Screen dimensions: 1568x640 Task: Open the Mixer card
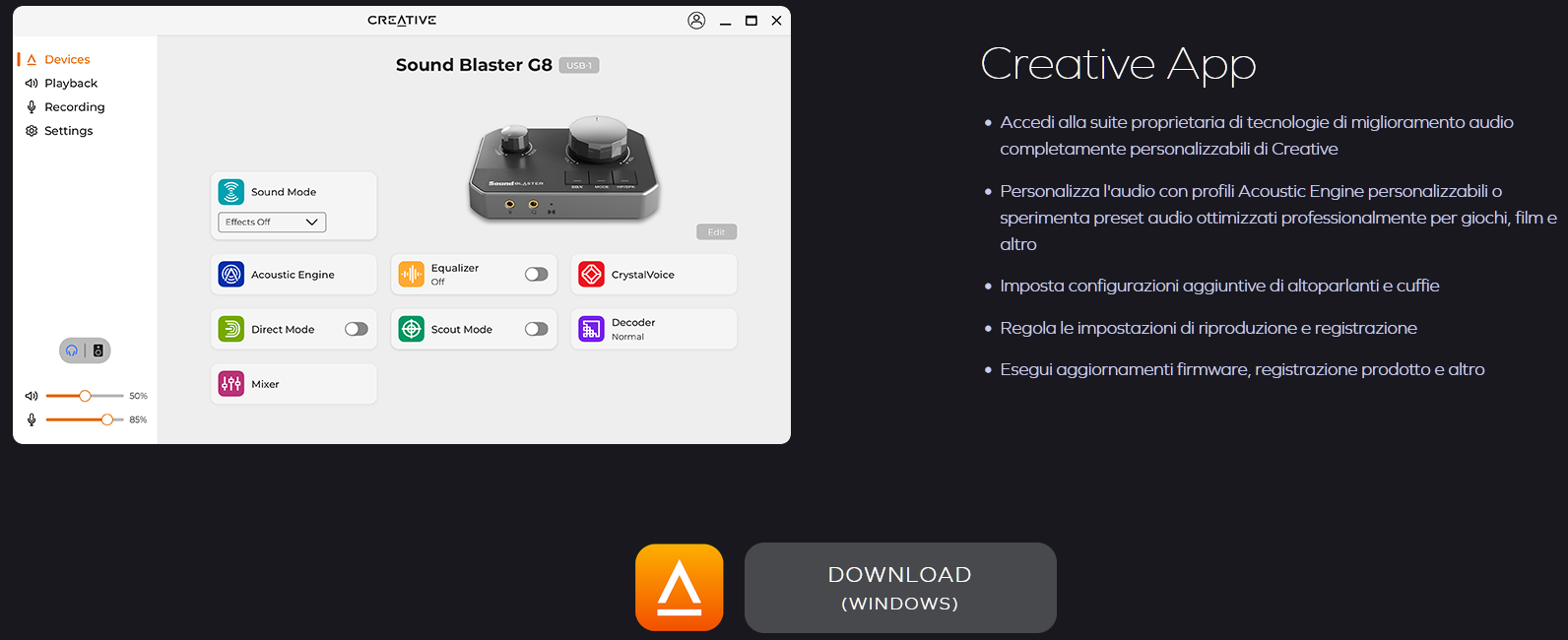pos(294,384)
